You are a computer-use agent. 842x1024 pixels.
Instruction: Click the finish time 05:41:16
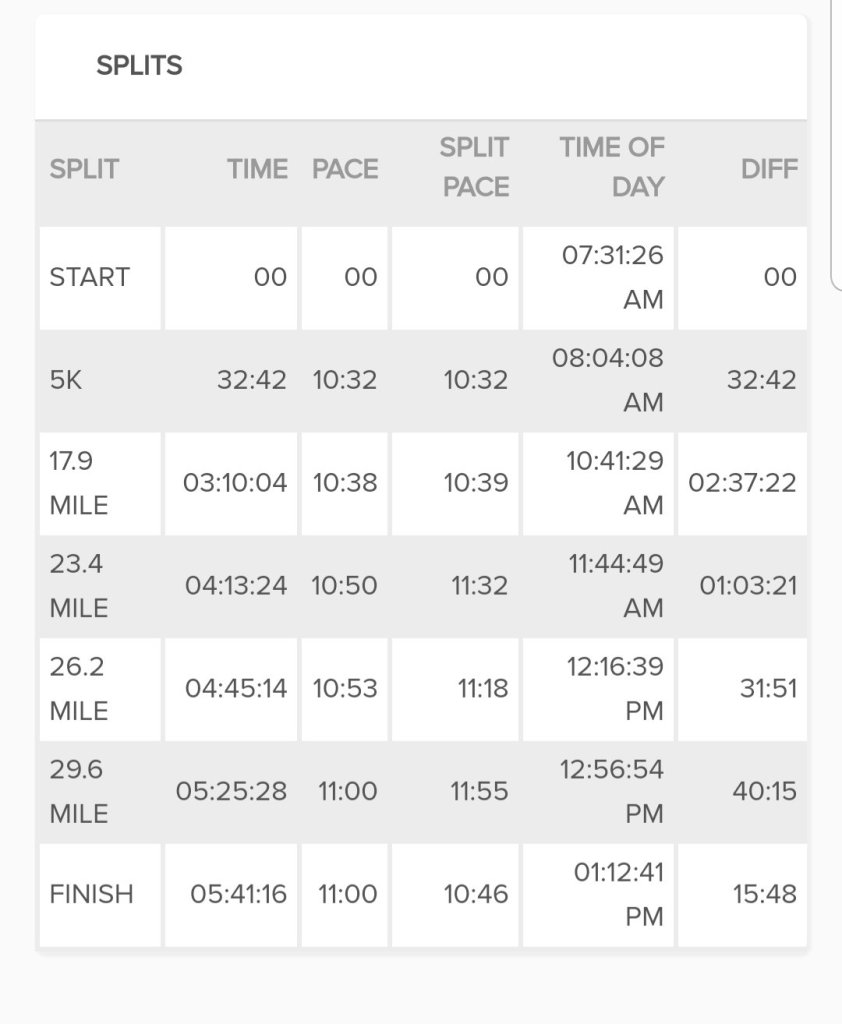238,894
